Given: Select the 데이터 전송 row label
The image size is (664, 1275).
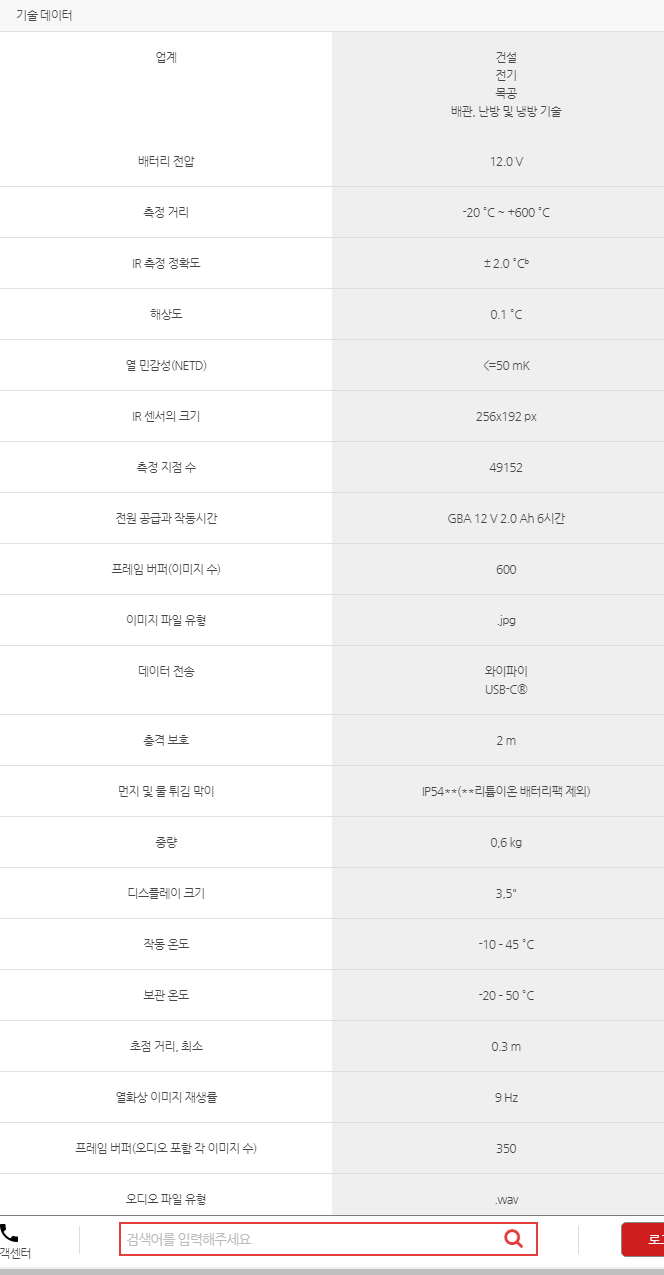Looking at the screenshot, I should (x=166, y=671).
